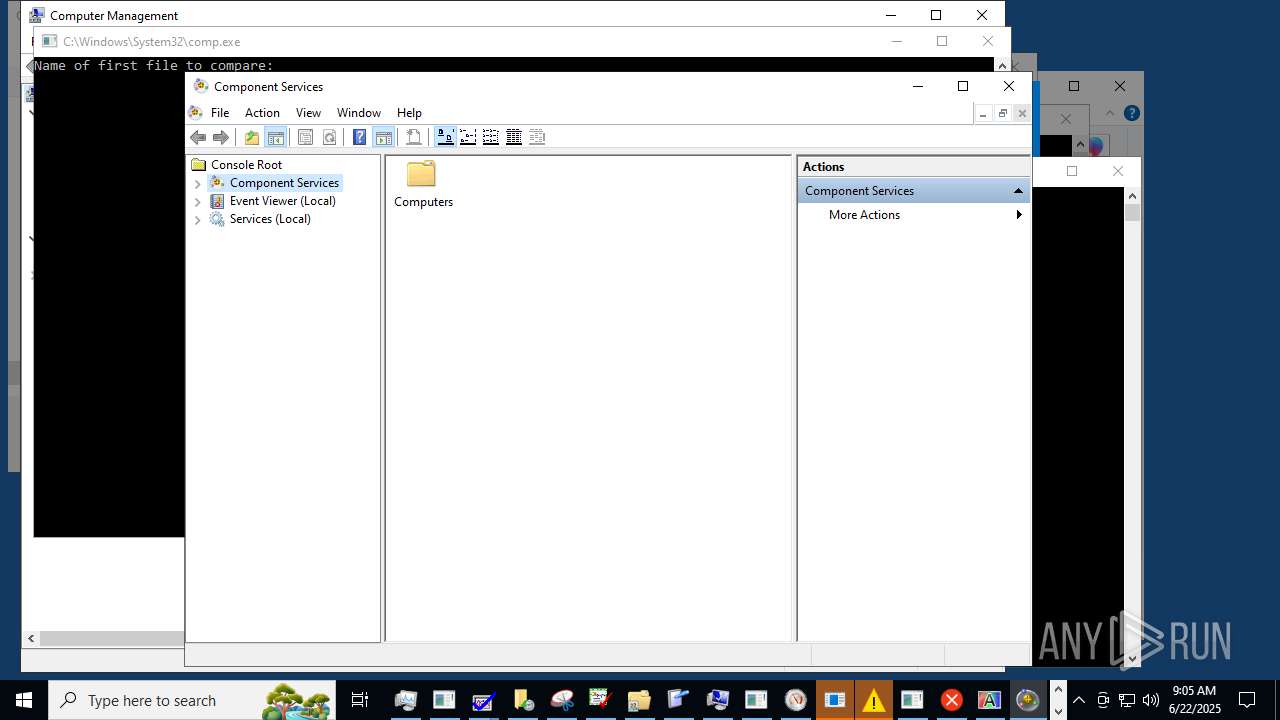The height and width of the screenshot is (720, 1280).
Task: Click left scroll arrow in Computer Management window
Action: pyautogui.click(x=31, y=638)
